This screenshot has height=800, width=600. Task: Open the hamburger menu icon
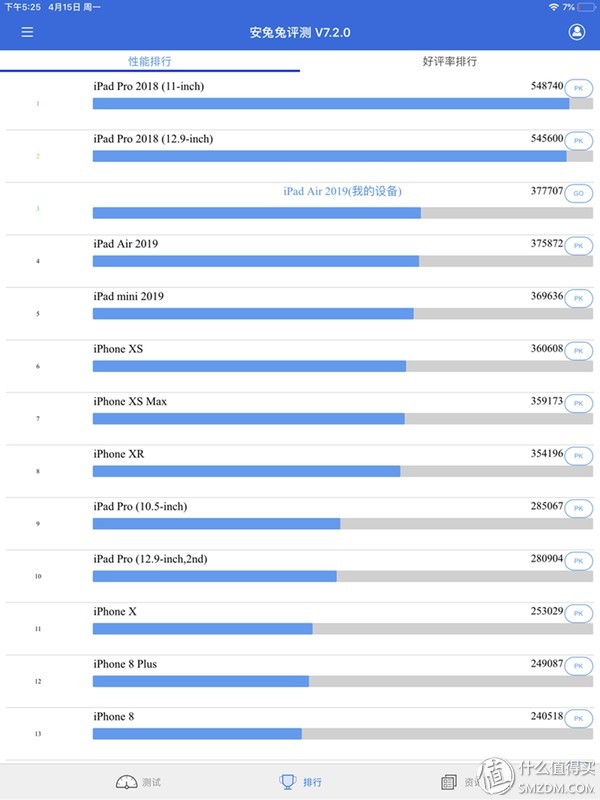click(27, 32)
